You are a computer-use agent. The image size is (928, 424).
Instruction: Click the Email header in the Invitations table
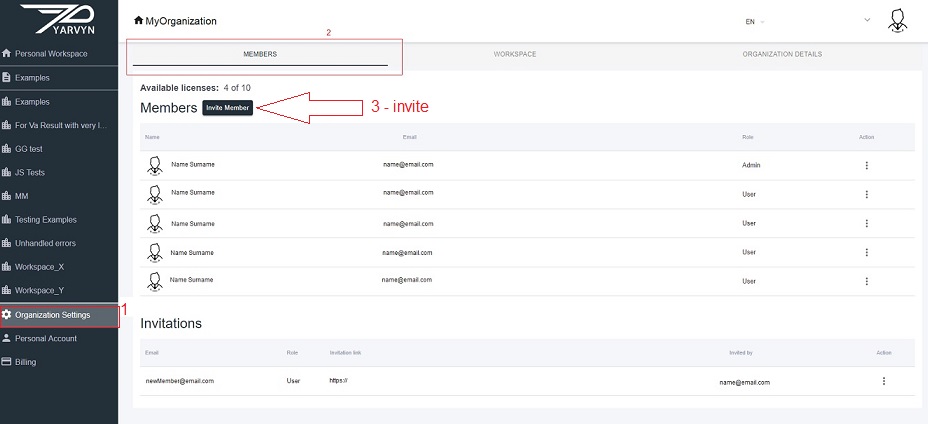(x=152, y=353)
